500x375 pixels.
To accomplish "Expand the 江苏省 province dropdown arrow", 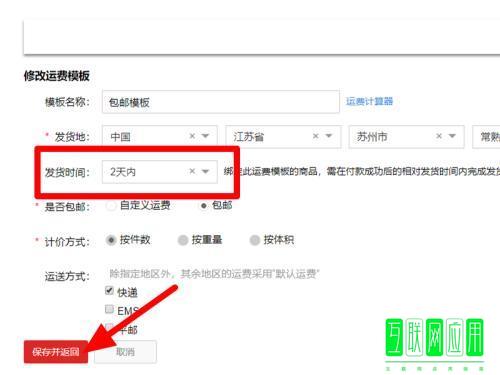I will [x=329, y=136].
